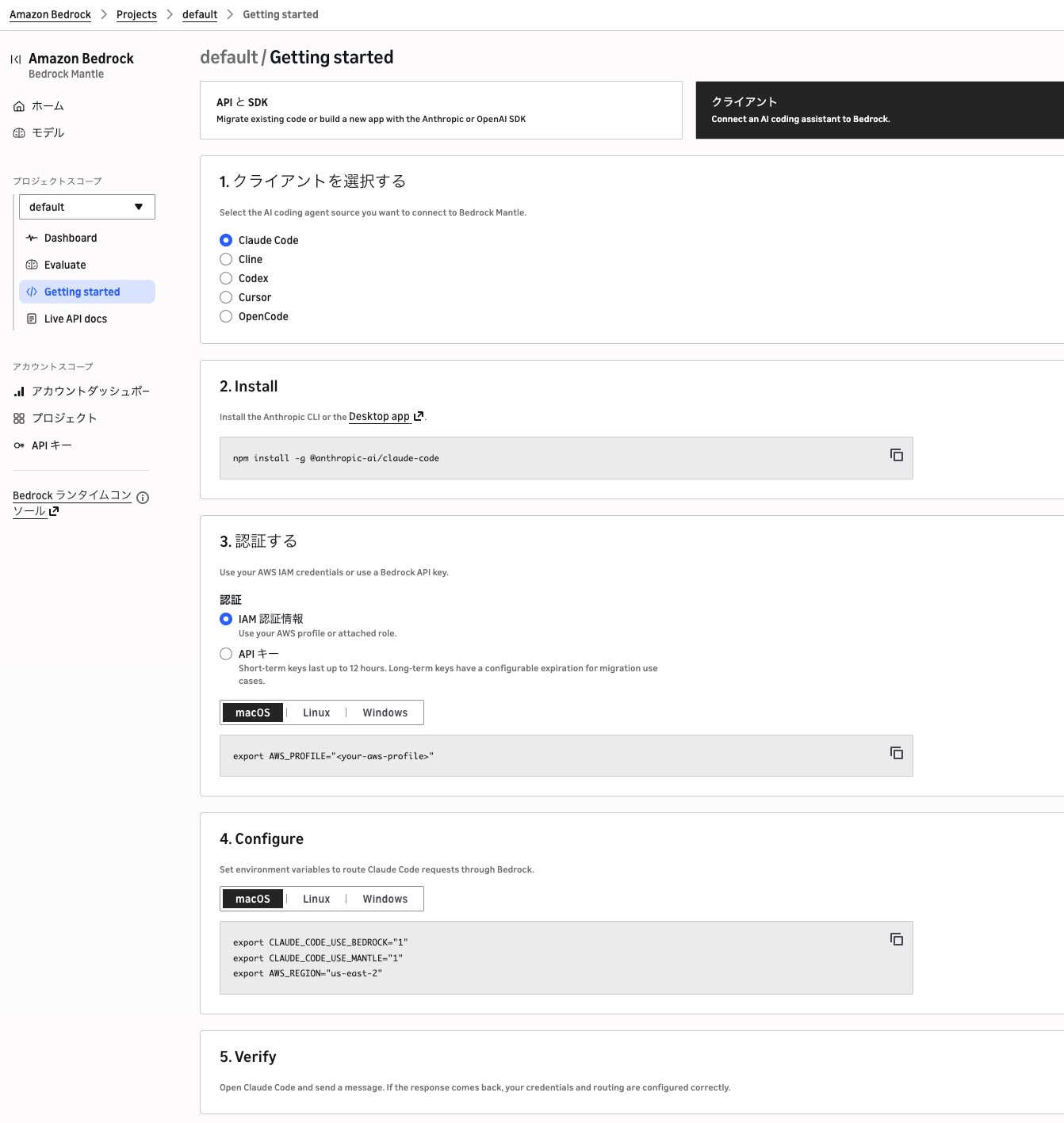Select Linux tab in authentication section

(316, 712)
